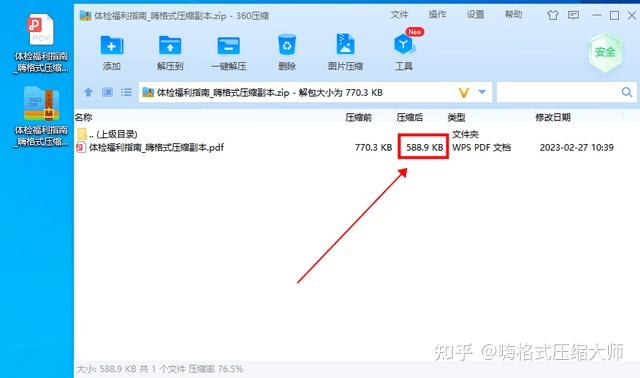Click the 360压缩 app icon in title bar

click(85, 16)
